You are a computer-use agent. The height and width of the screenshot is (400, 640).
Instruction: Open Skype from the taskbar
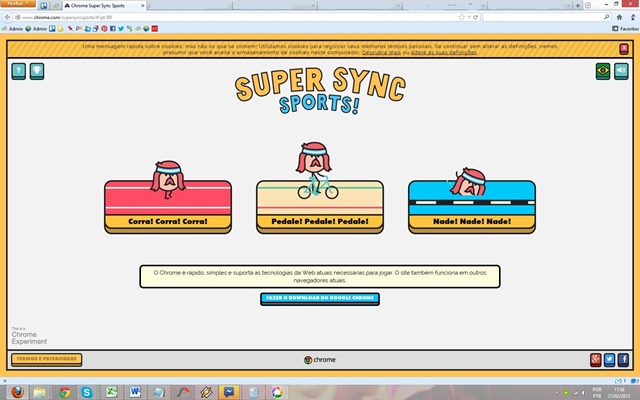coord(87,392)
